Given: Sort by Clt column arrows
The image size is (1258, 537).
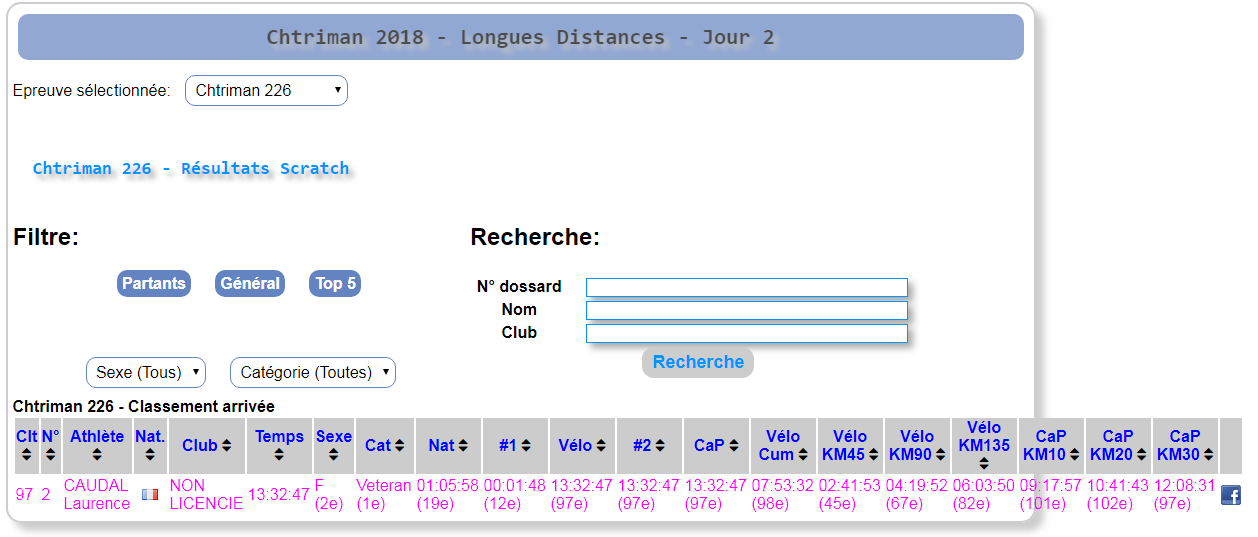Looking at the screenshot, I should (27, 455).
